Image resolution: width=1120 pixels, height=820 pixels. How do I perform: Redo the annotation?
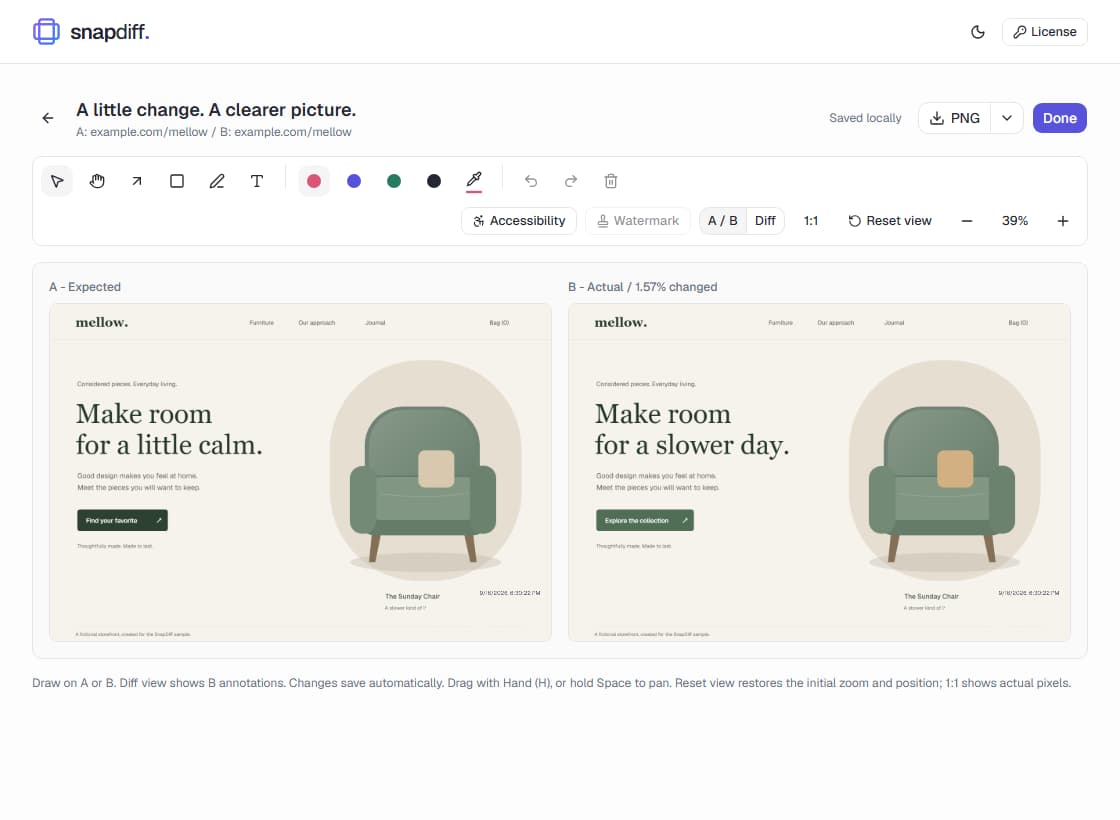[571, 181]
